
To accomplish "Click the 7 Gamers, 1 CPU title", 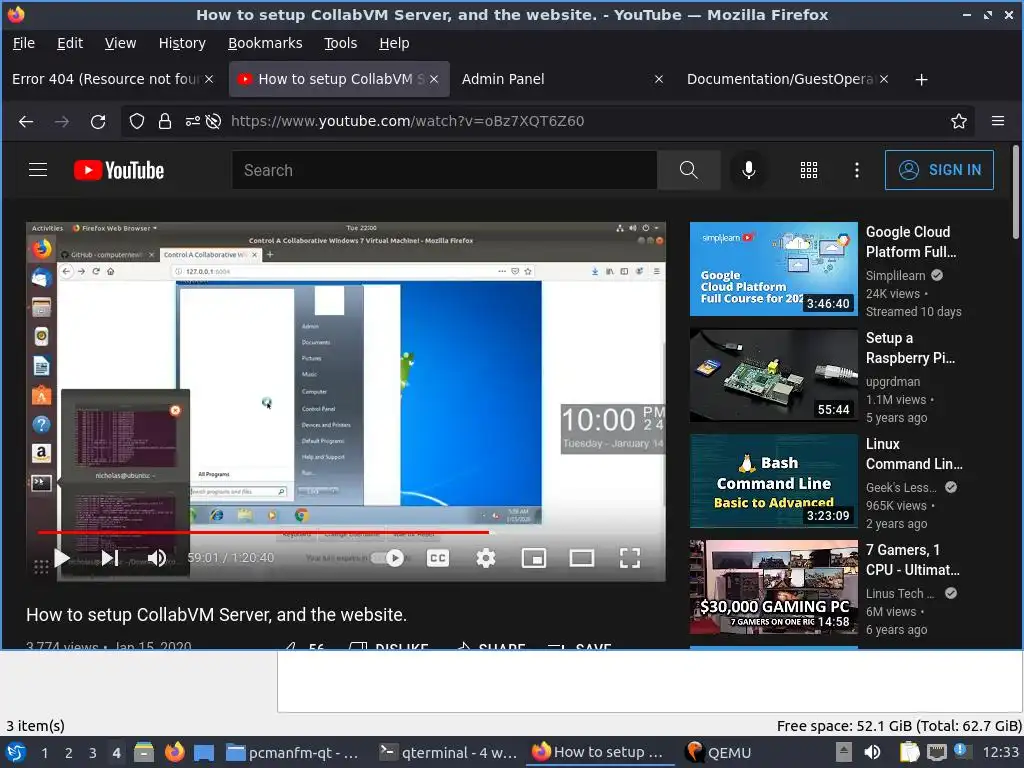I will point(912,560).
